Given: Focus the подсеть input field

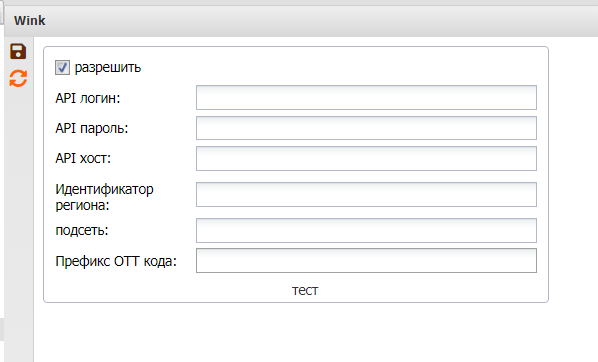Looking at the screenshot, I should (366, 230).
